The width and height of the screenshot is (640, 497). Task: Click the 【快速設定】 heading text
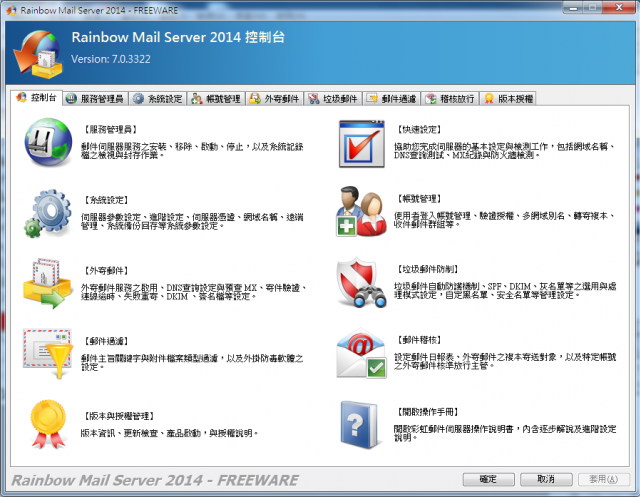click(420, 129)
